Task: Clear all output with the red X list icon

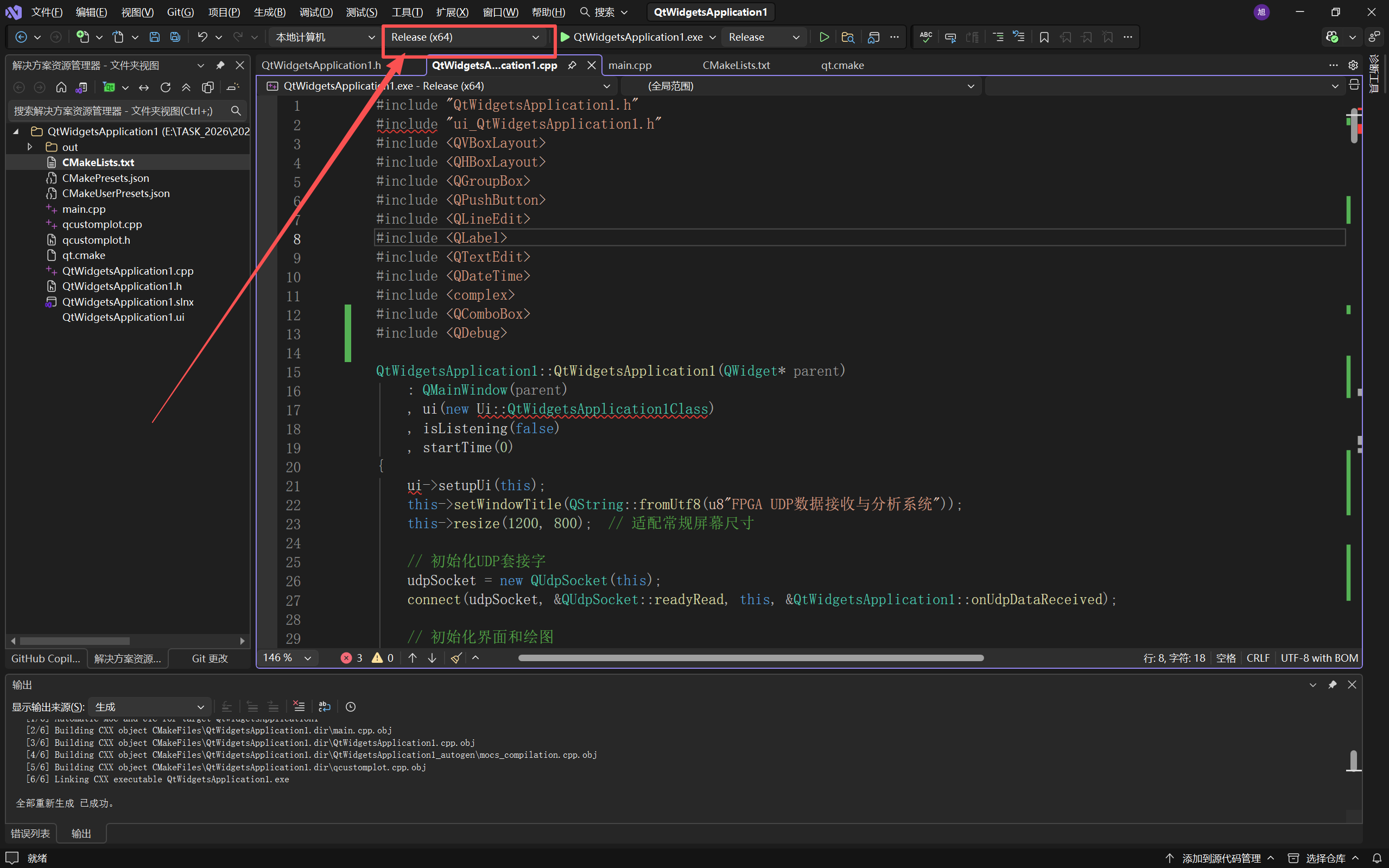Action: [299, 707]
